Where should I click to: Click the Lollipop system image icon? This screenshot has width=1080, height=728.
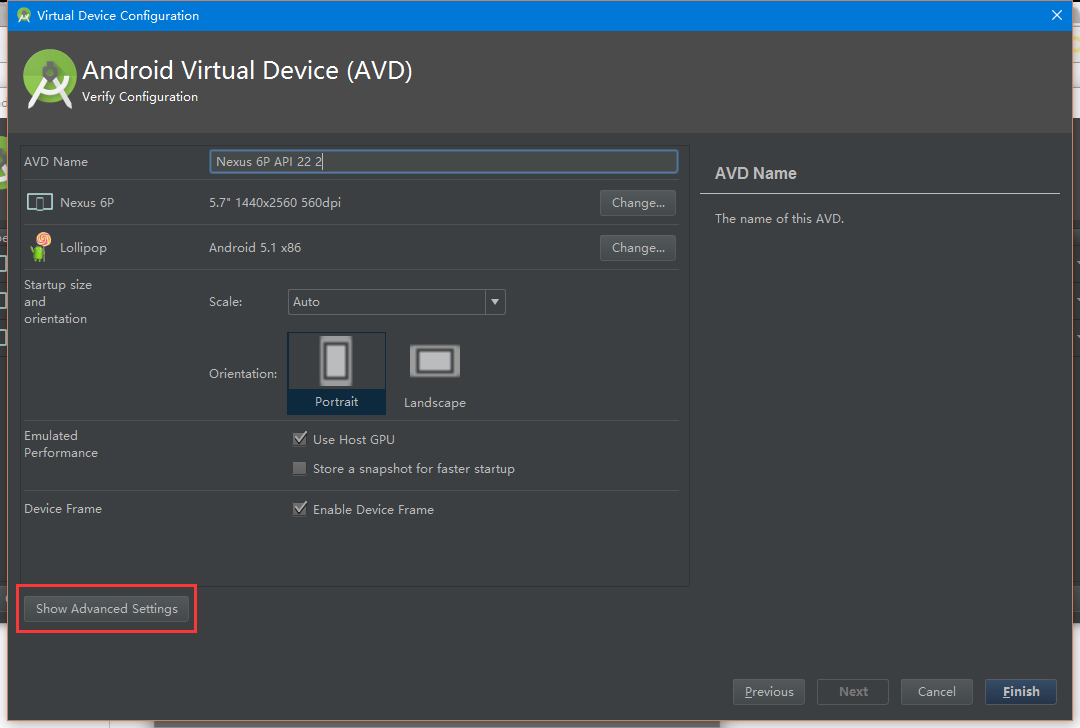pos(41,247)
